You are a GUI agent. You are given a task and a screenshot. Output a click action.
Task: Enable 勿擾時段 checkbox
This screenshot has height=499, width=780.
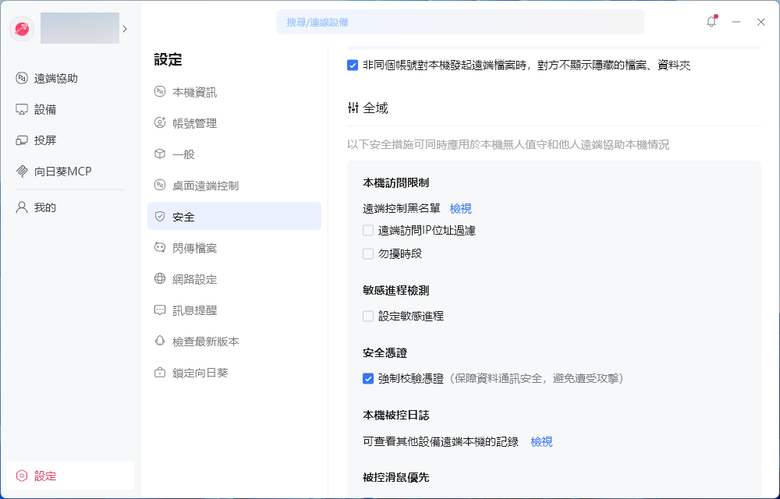368,254
